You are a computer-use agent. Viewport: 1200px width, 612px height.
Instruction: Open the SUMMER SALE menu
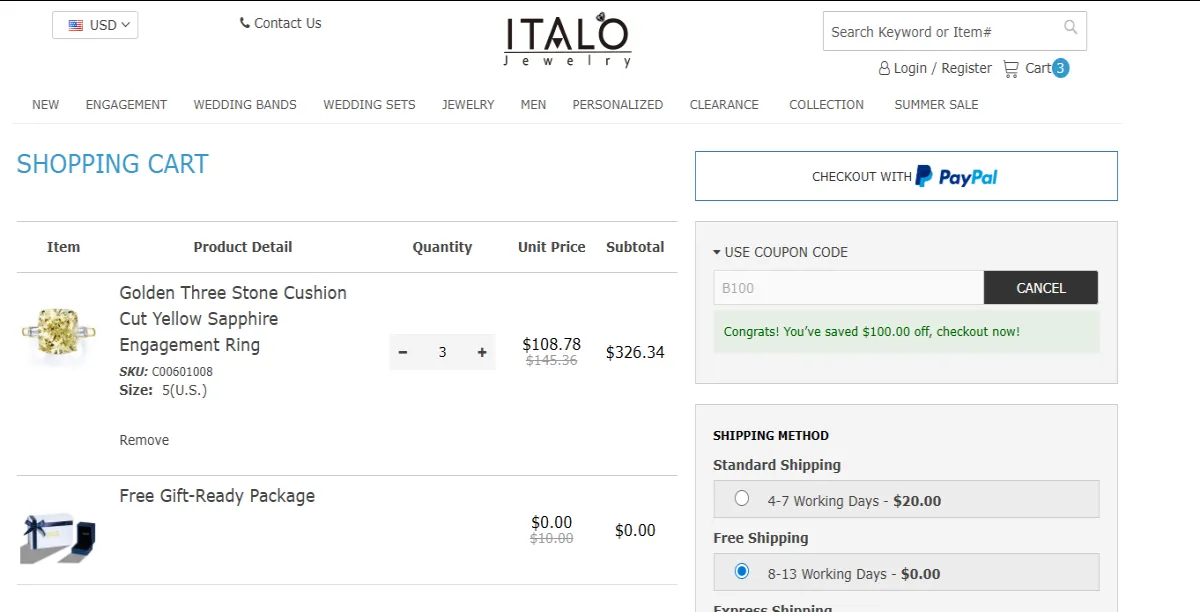[936, 104]
